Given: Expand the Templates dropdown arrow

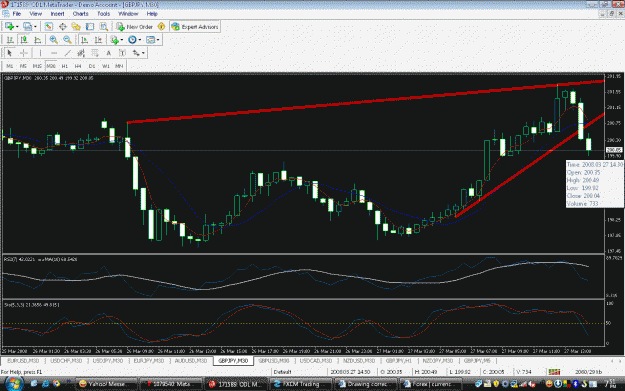Looking at the screenshot, I should point(158,40).
